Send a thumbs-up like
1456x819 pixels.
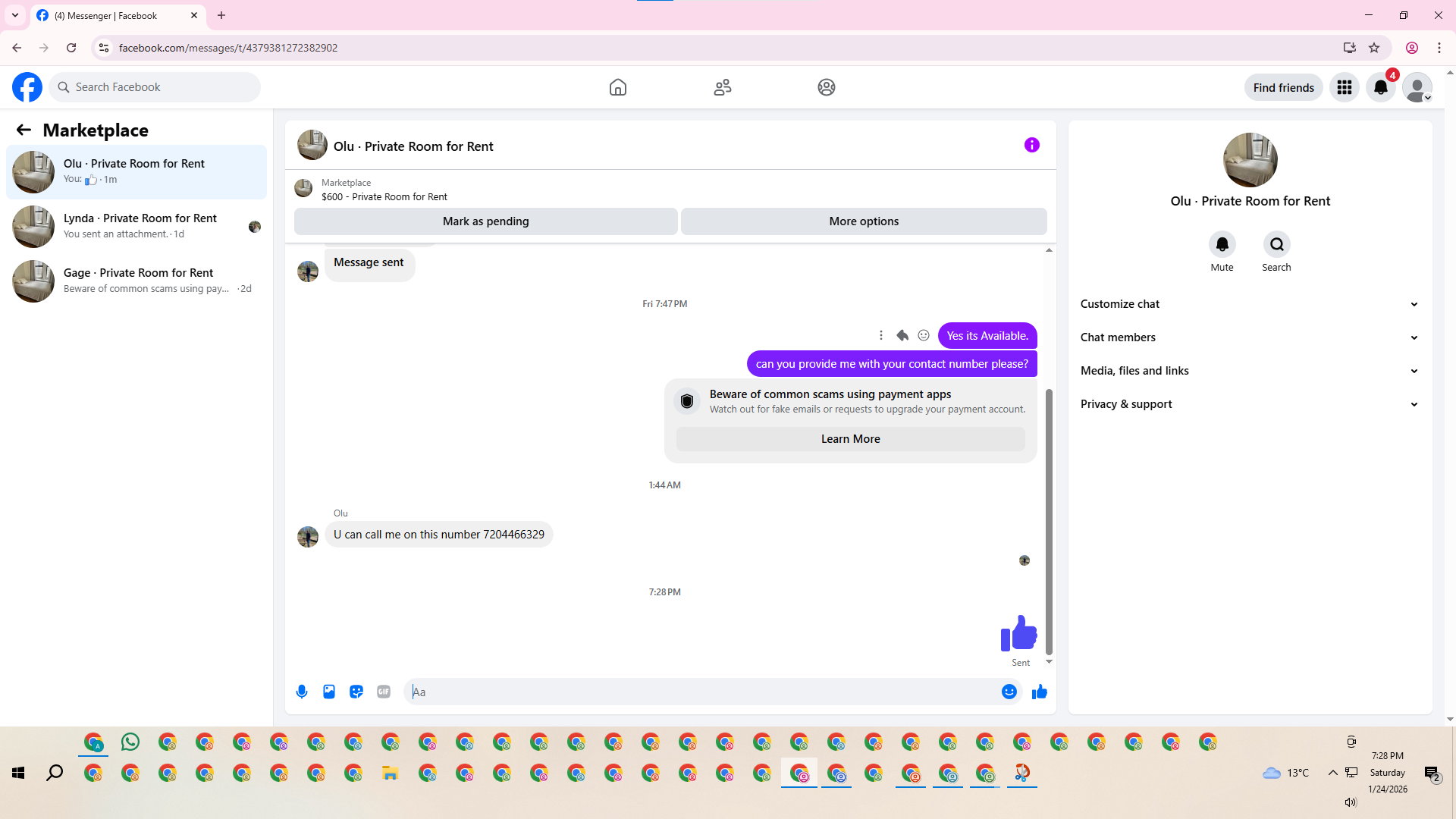click(1040, 692)
